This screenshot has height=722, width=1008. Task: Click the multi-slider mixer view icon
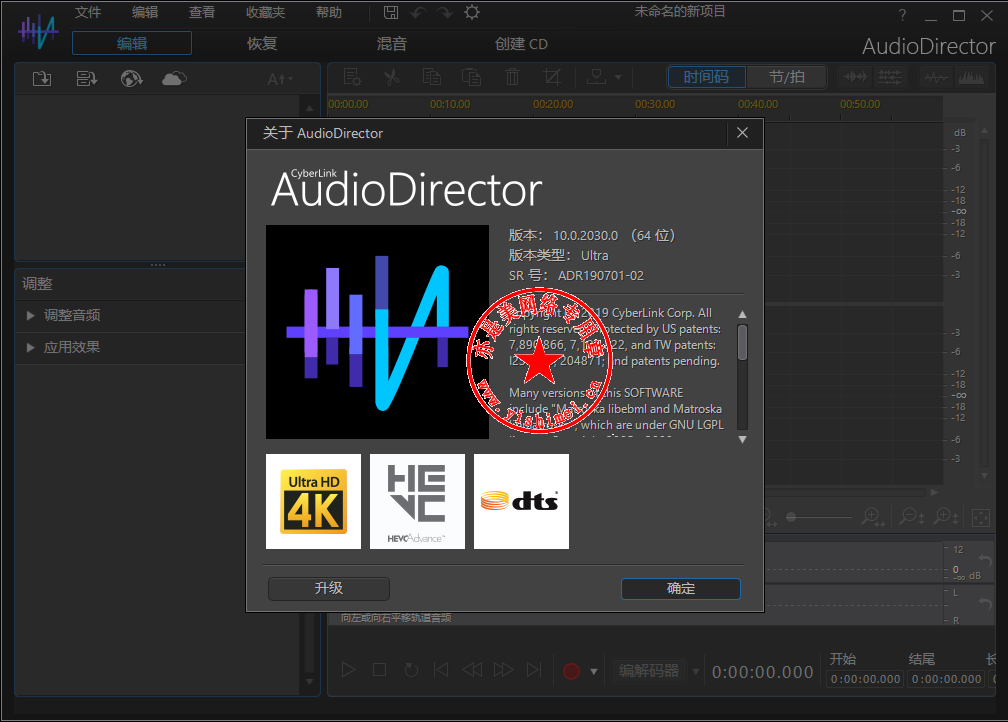[890, 77]
